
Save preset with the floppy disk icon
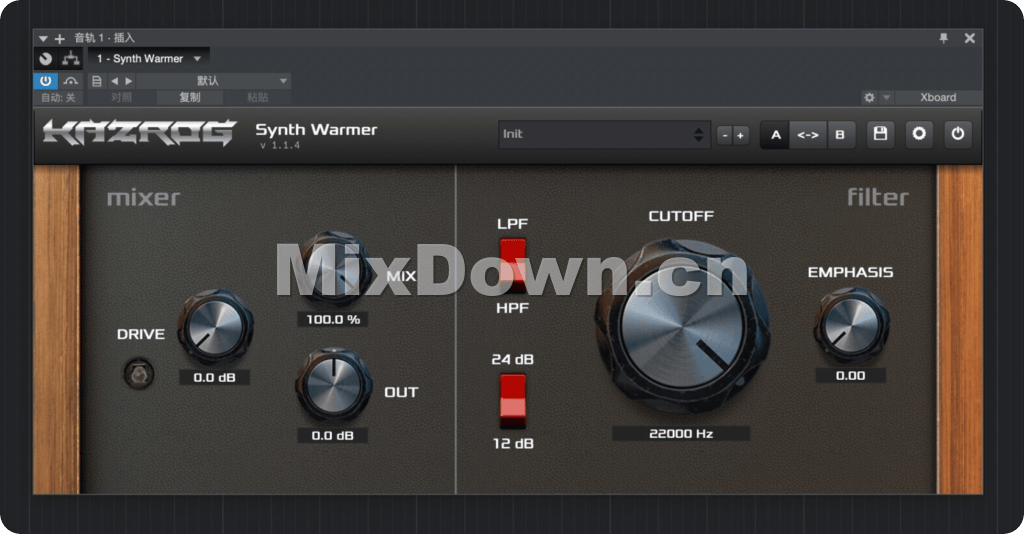880,134
